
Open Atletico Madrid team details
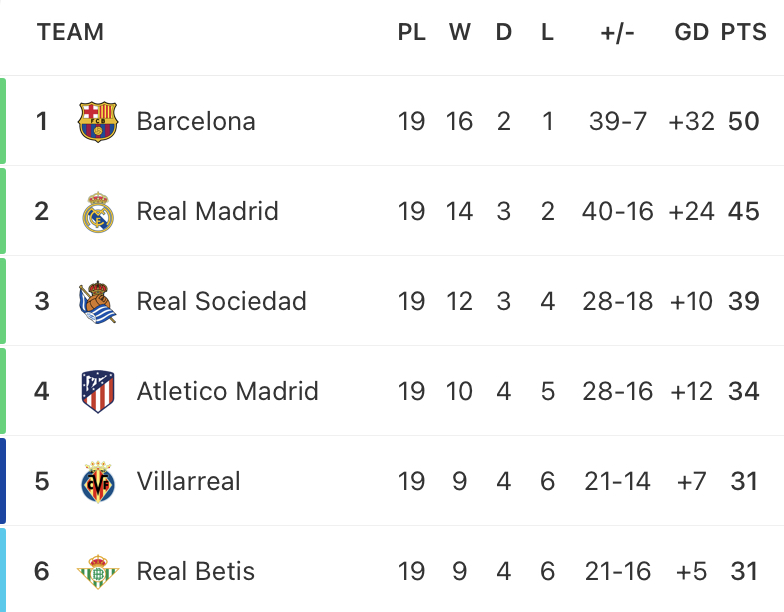[228, 392]
